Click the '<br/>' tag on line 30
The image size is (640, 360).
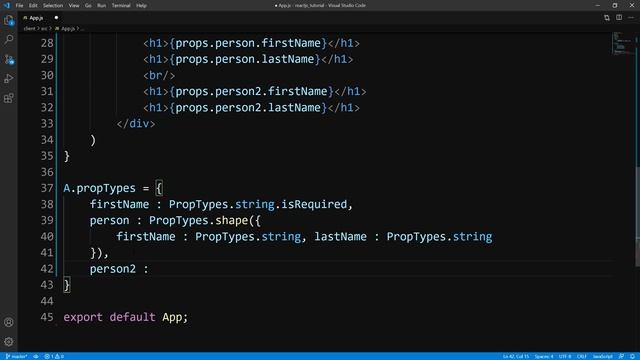159,76
